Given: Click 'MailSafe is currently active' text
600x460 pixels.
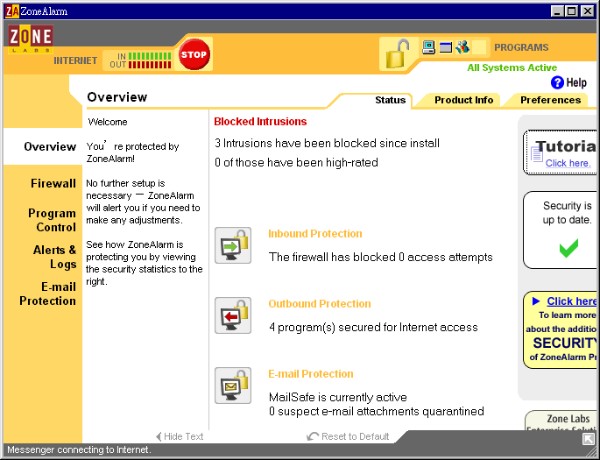Looking at the screenshot, I should pos(338,397).
